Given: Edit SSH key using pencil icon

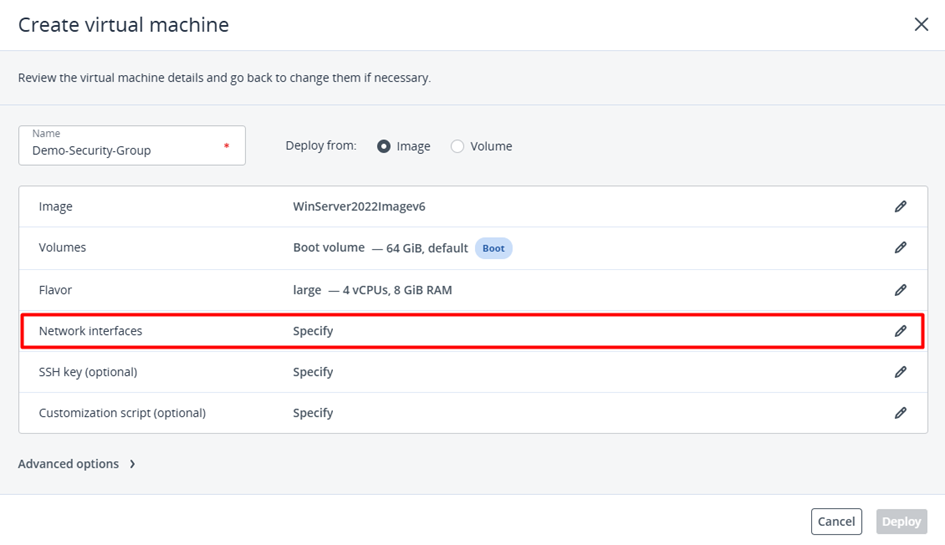Looking at the screenshot, I should [x=900, y=372].
